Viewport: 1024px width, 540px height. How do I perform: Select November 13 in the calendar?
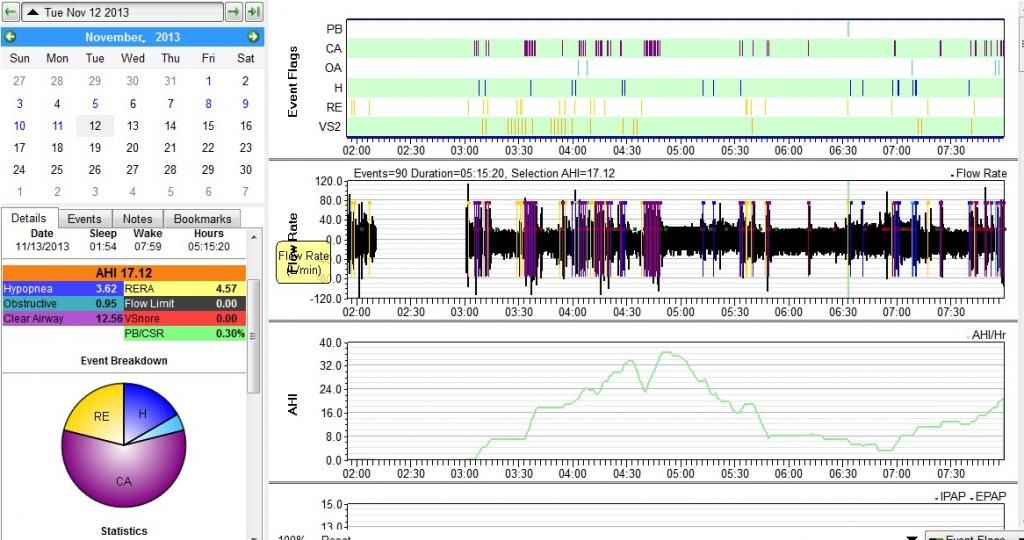pos(133,126)
